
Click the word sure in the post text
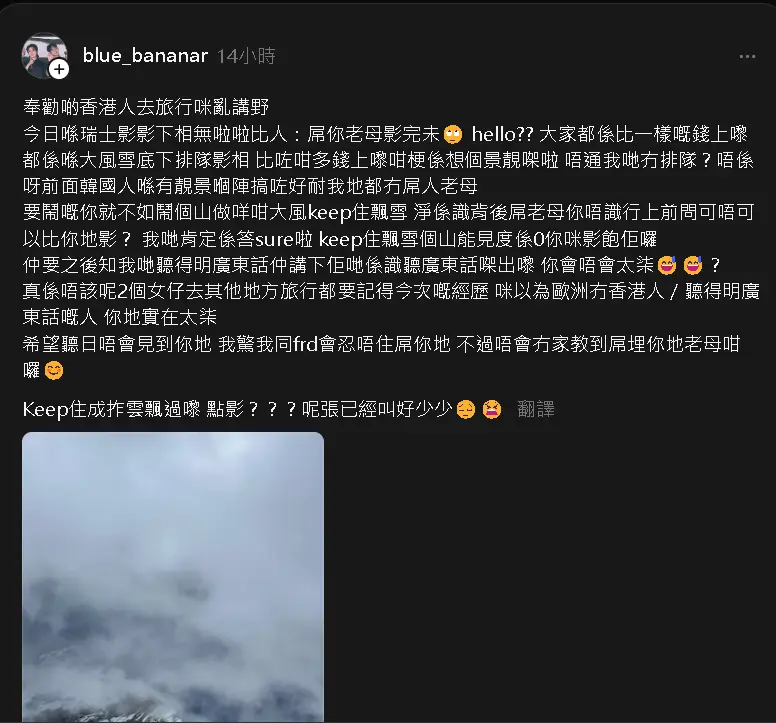pyautogui.click(x=274, y=240)
